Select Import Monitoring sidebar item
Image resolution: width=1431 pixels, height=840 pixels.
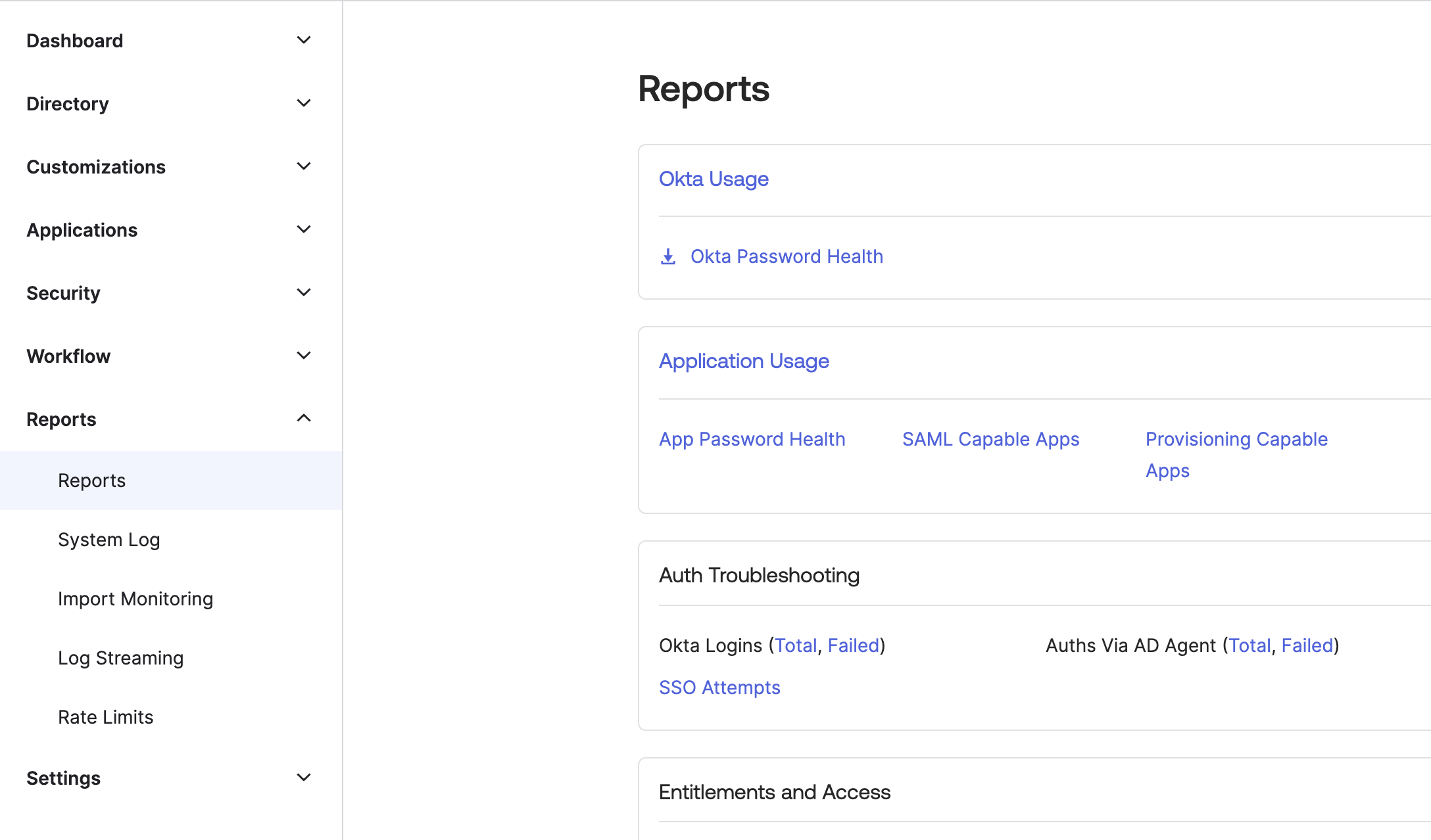tap(135, 599)
